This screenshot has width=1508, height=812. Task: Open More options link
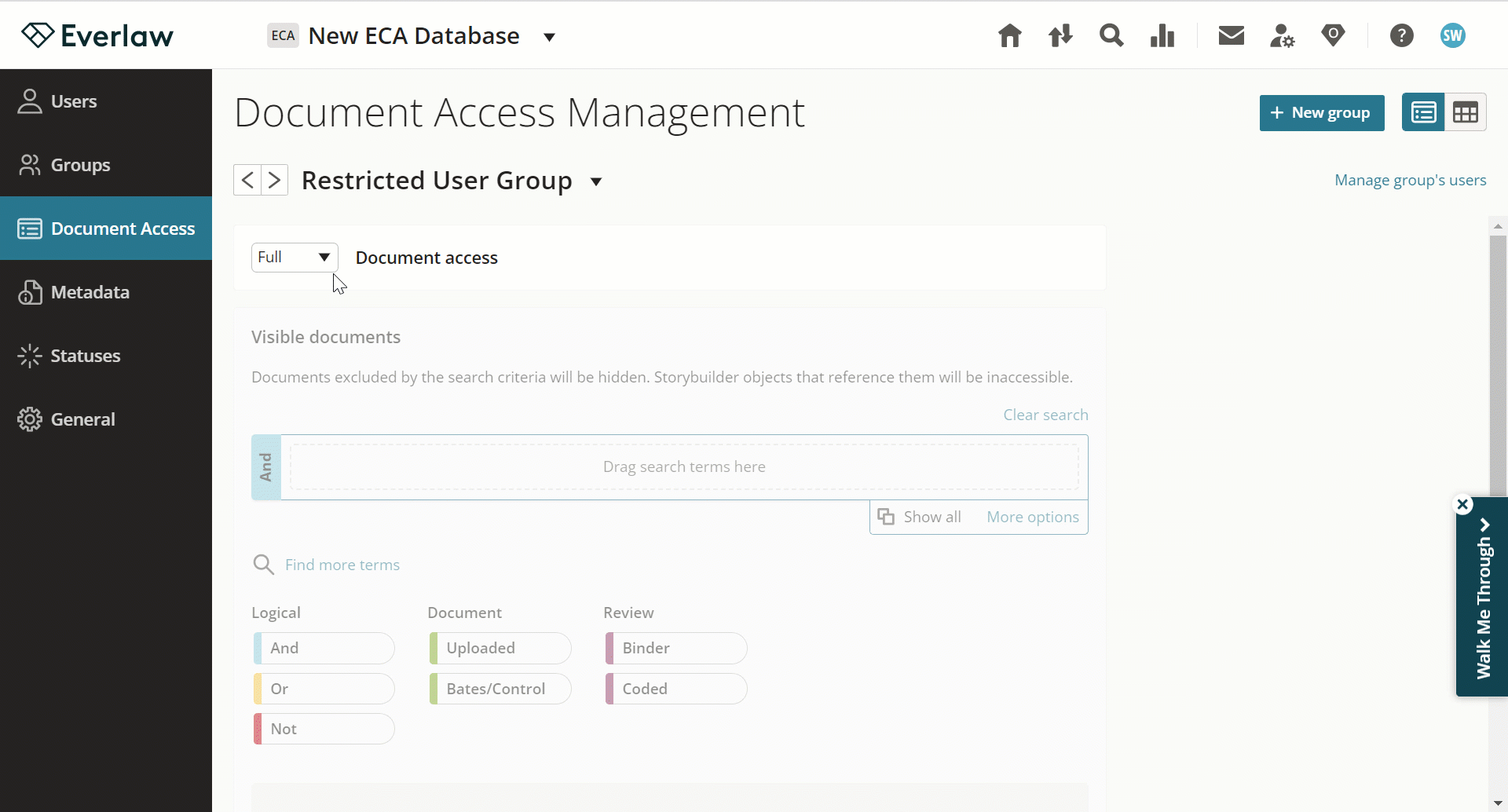pyautogui.click(x=1033, y=517)
